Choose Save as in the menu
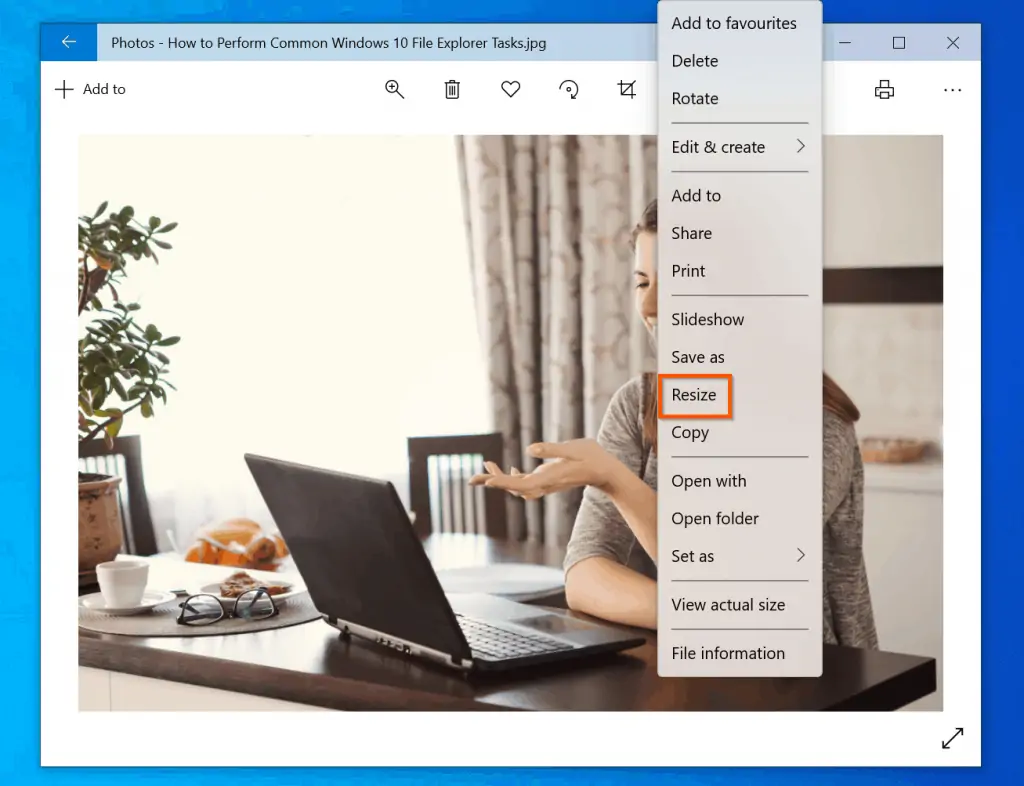 739,357
